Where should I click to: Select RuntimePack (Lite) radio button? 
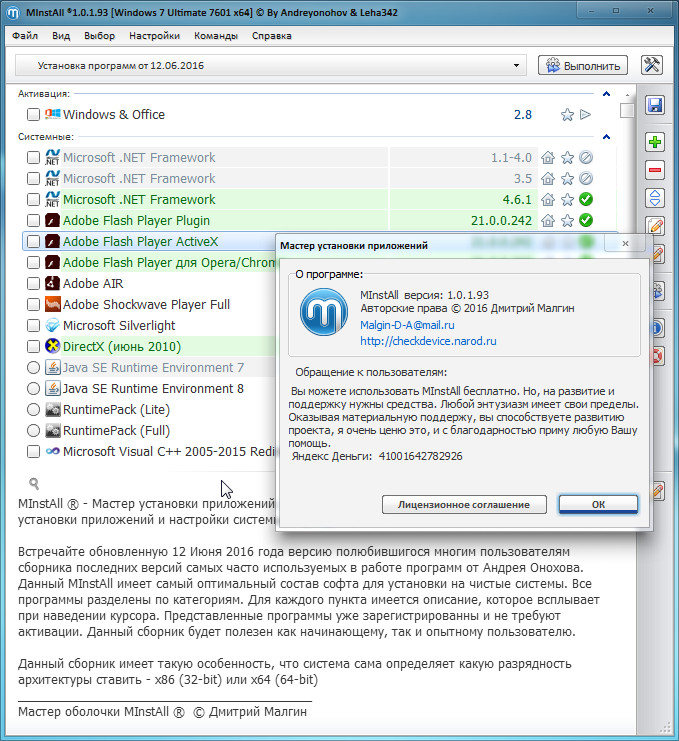pyautogui.click(x=33, y=409)
